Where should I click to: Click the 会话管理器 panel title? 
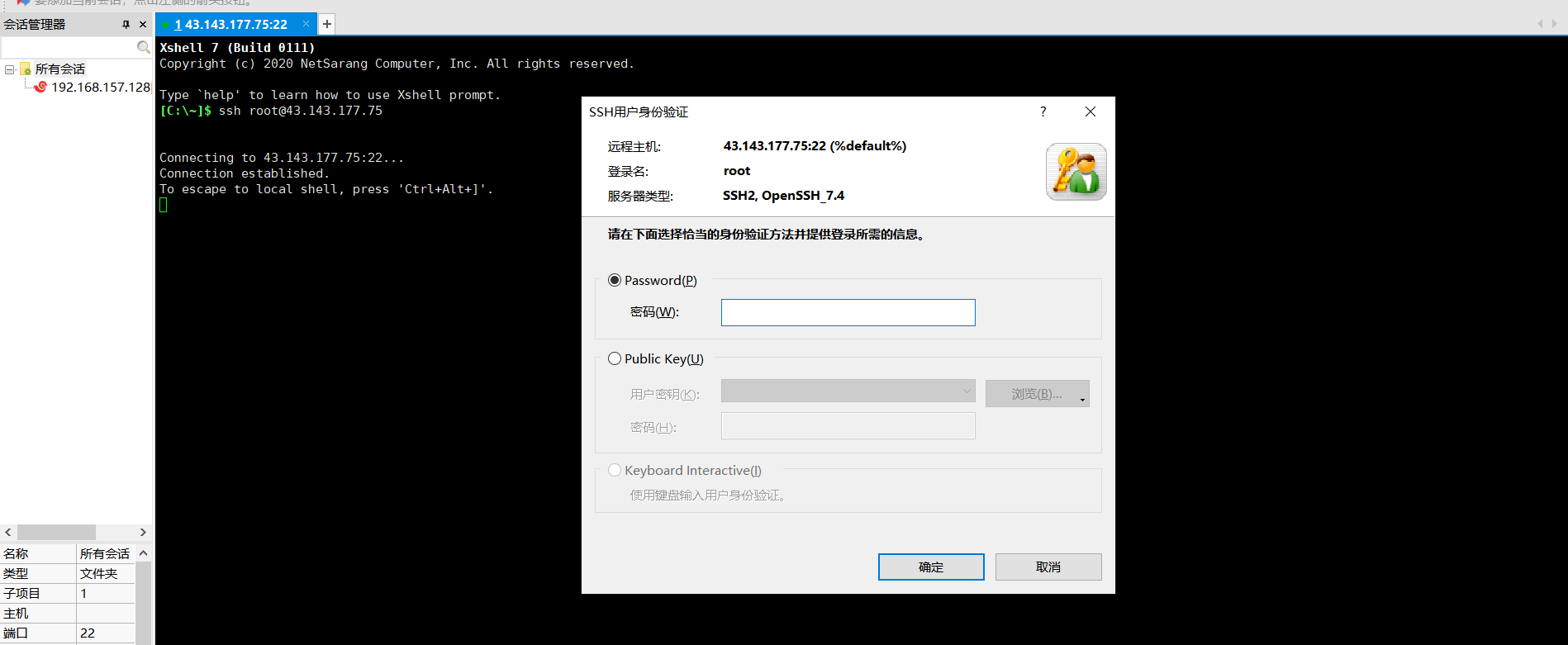tap(35, 25)
